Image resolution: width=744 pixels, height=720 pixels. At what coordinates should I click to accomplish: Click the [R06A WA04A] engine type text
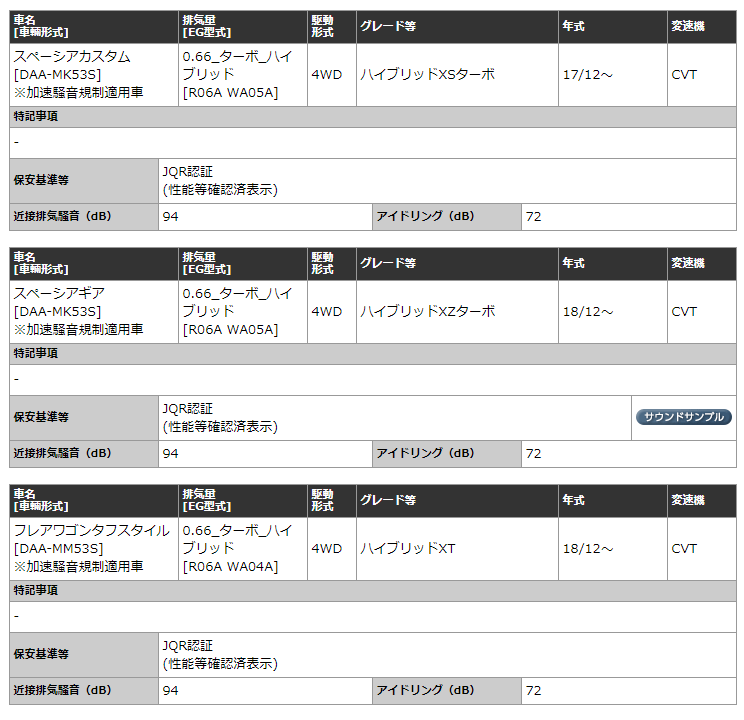pyautogui.click(x=230, y=567)
